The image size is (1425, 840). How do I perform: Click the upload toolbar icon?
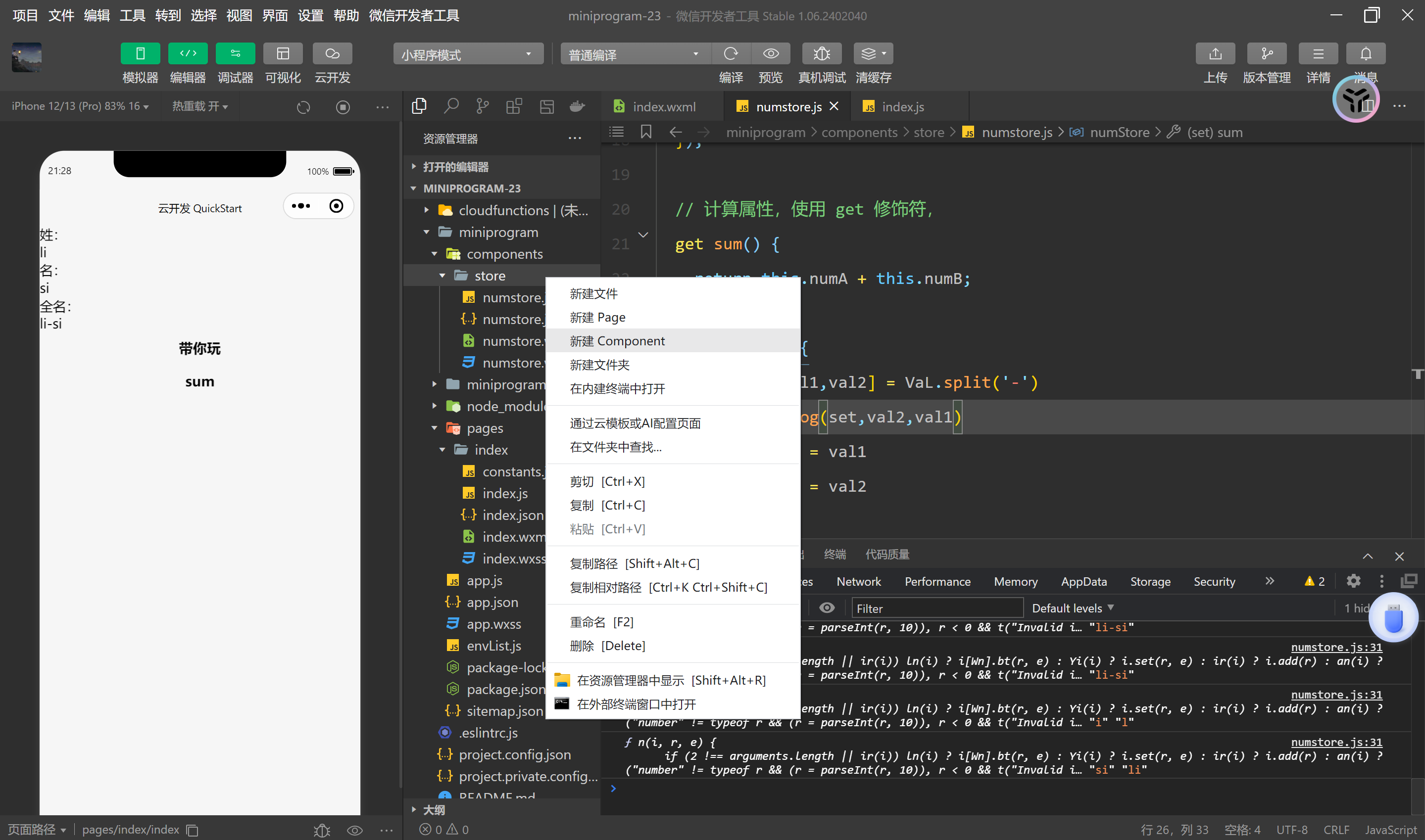pos(1215,54)
